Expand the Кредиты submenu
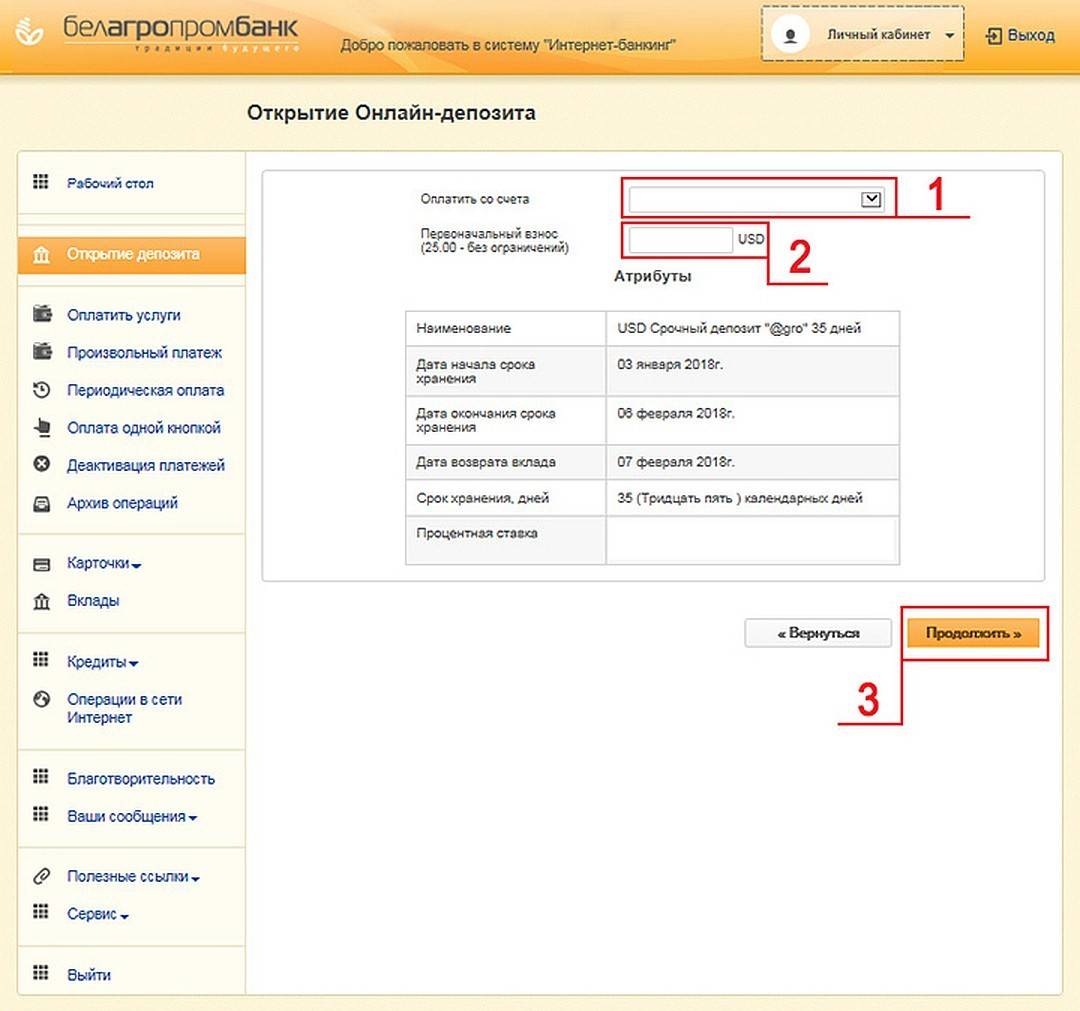Image resolution: width=1080 pixels, height=1011 pixels. (102, 662)
